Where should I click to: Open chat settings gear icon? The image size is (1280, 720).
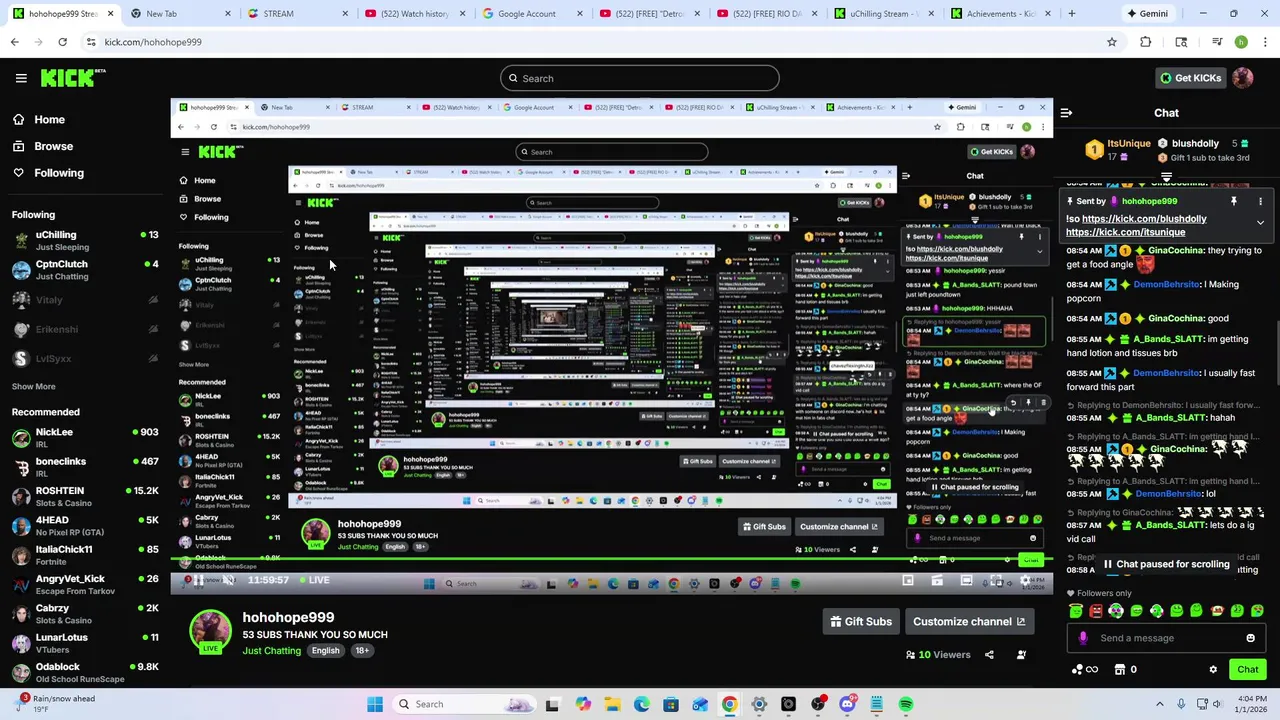click(1213, 670)
